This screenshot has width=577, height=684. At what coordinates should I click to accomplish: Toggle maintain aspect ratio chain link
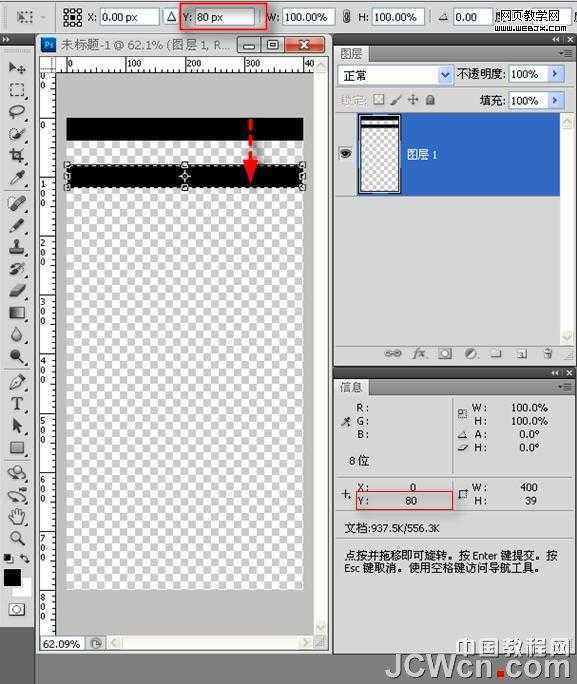click(346, 17)
